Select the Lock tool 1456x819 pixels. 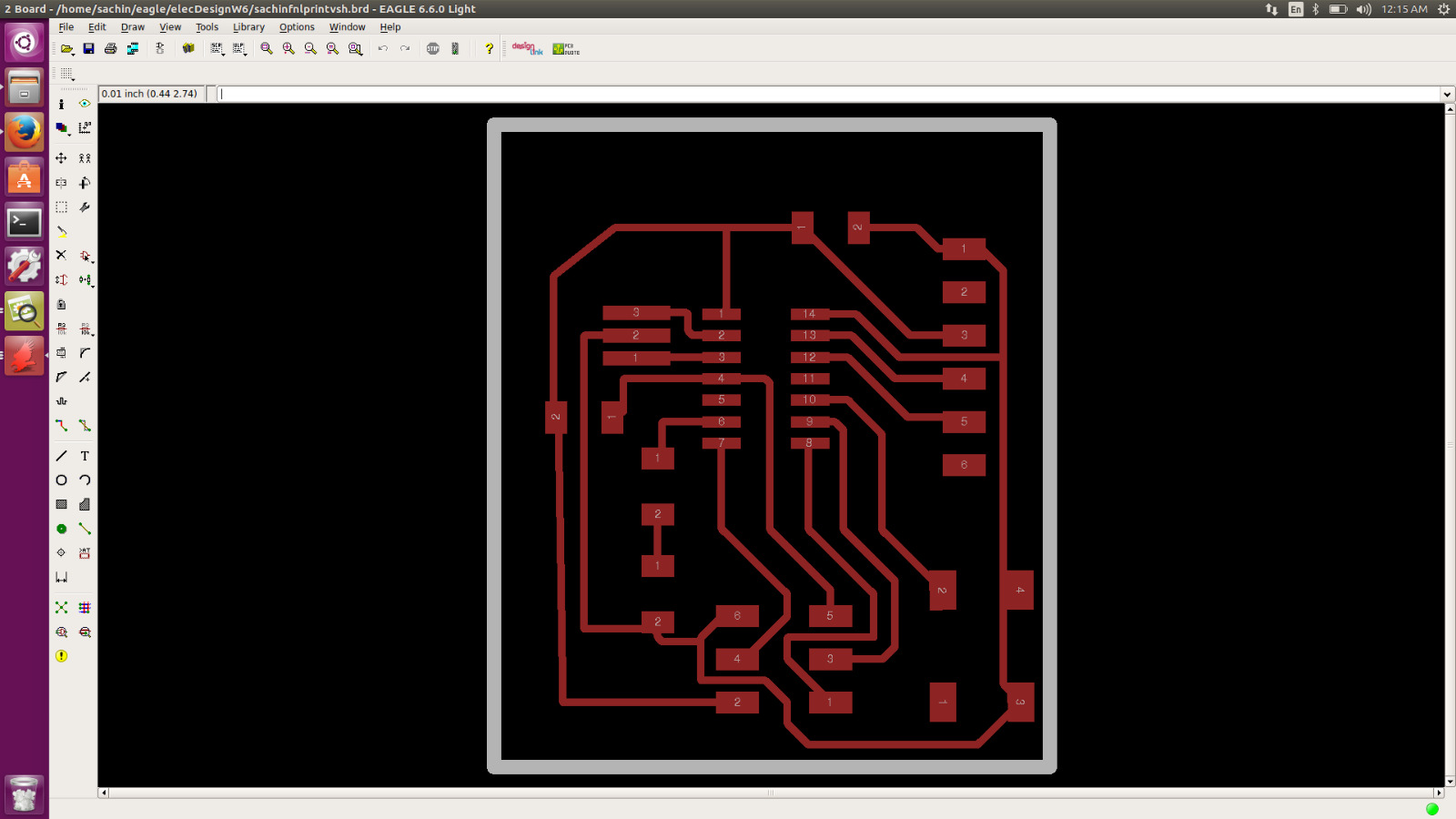[x=61, y=305]
